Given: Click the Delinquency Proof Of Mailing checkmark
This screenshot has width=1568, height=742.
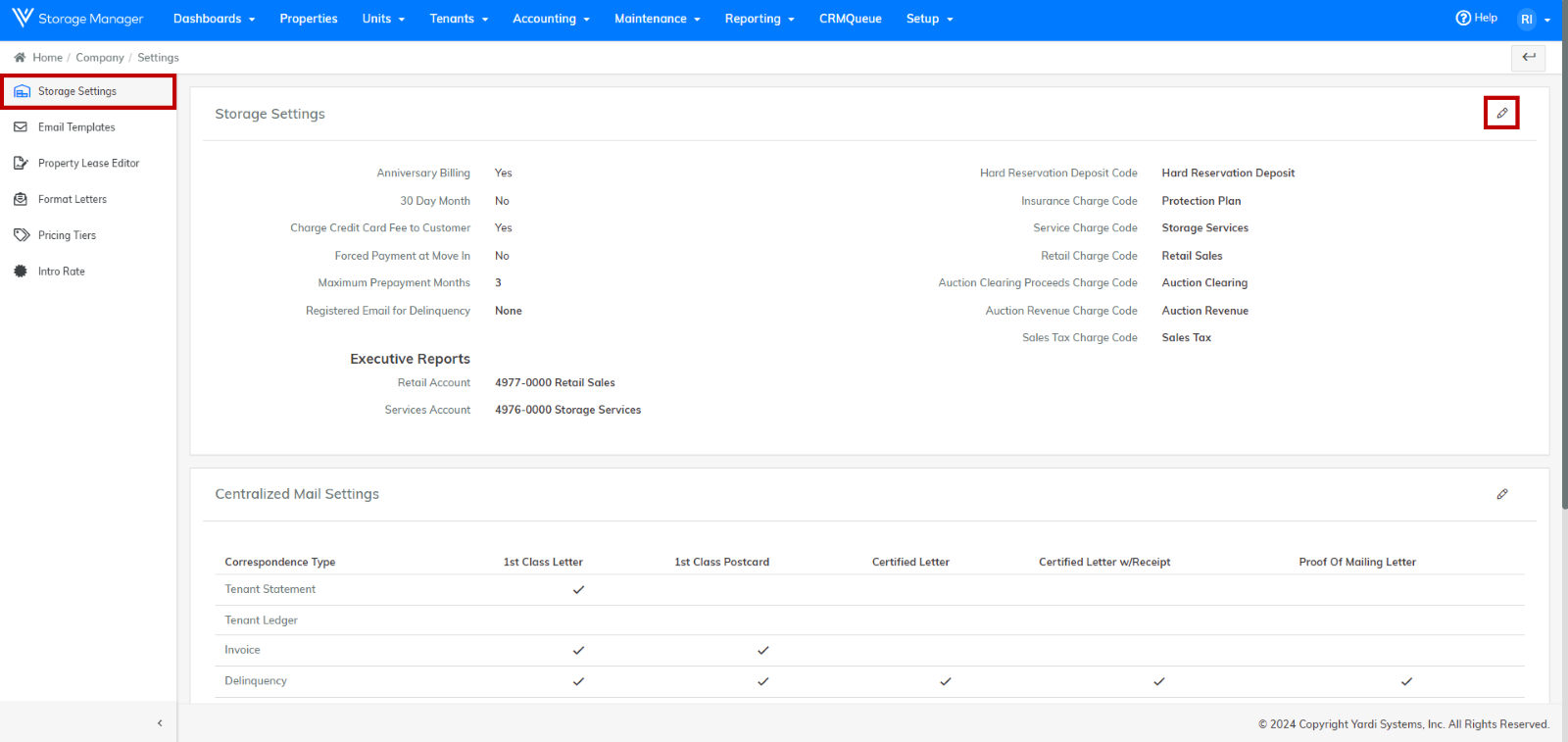Looking at the screenshot, I should pyautogui.click(x=1406, y=681).
